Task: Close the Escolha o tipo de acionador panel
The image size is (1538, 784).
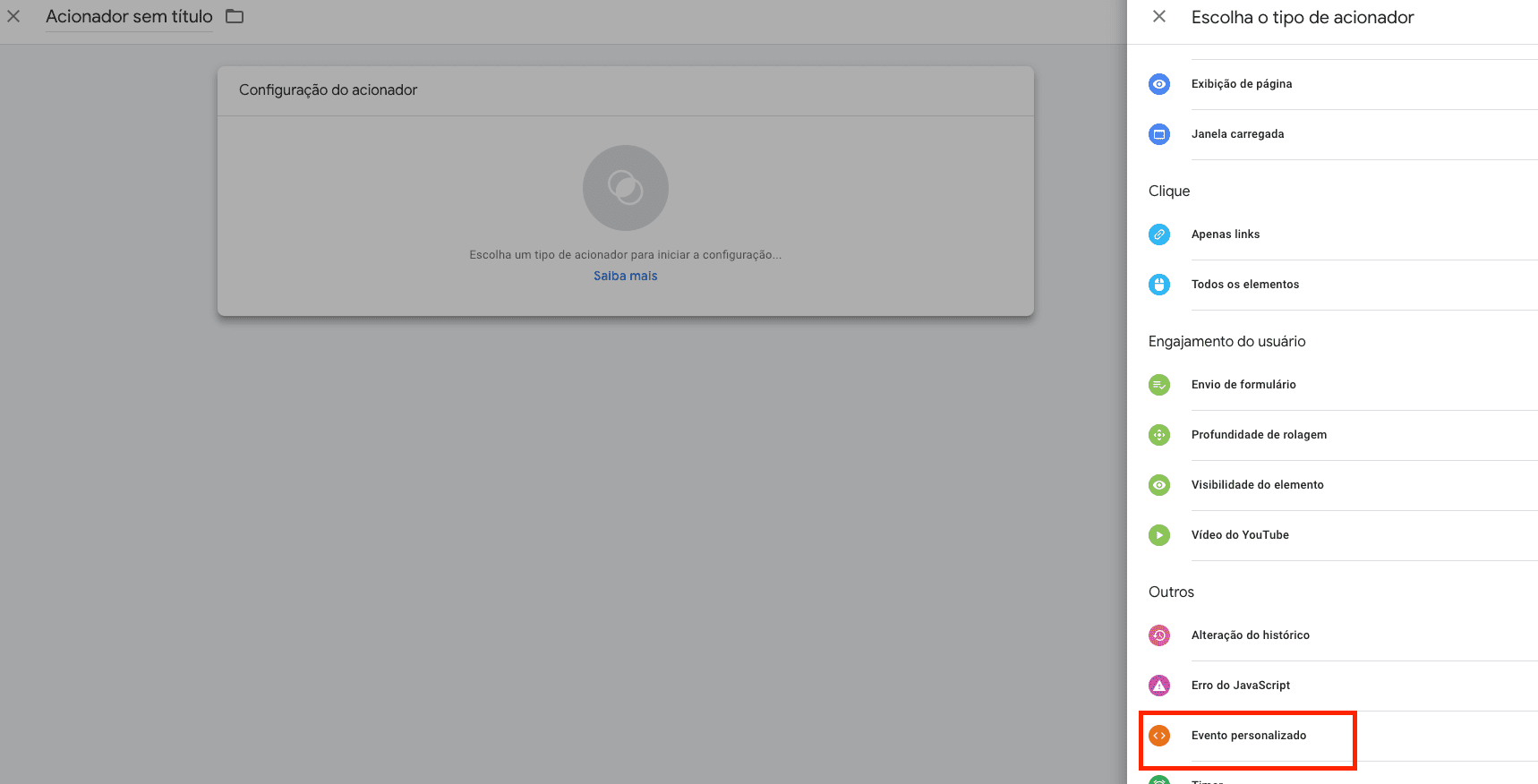Action: 1159,16
